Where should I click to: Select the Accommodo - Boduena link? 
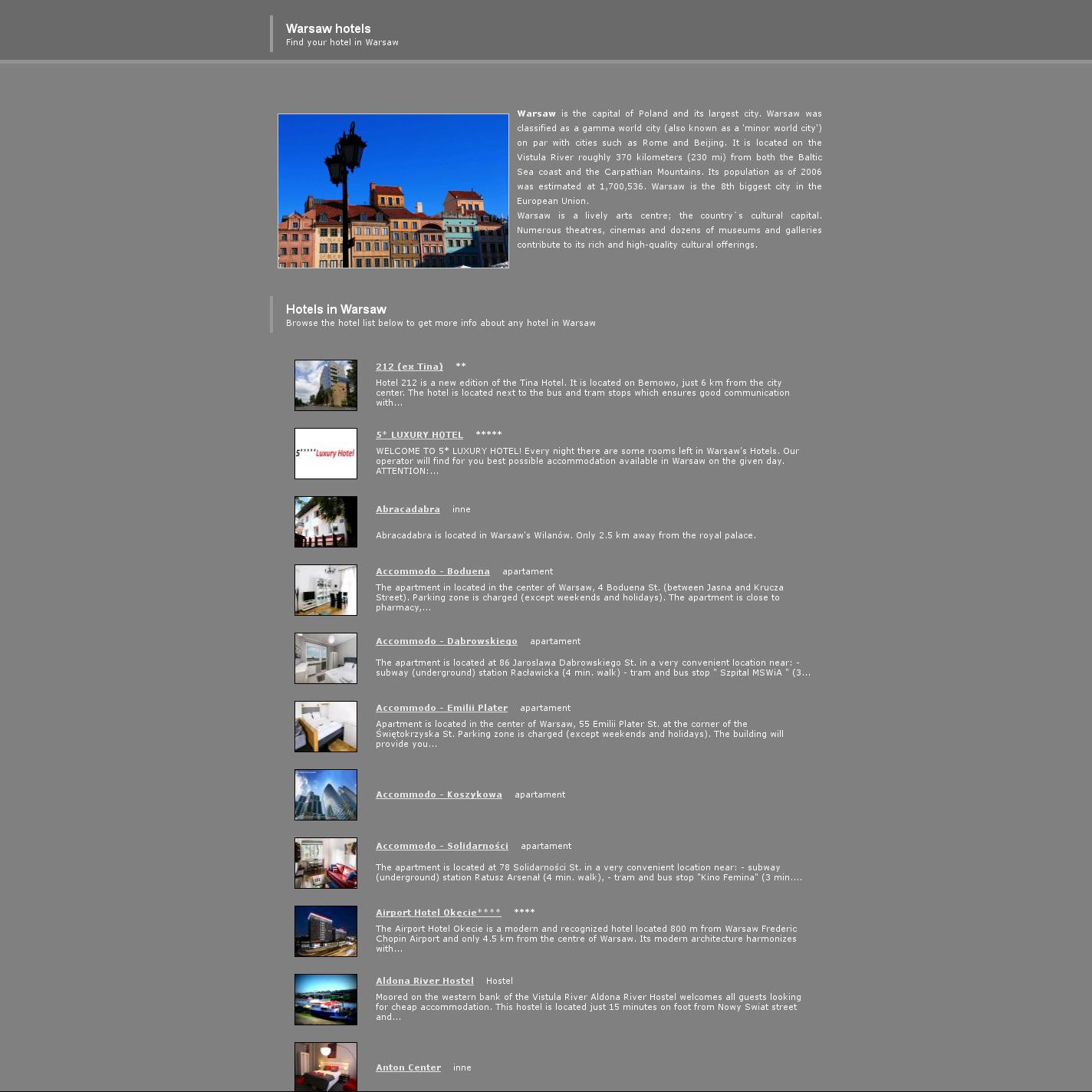click(433, 571)
